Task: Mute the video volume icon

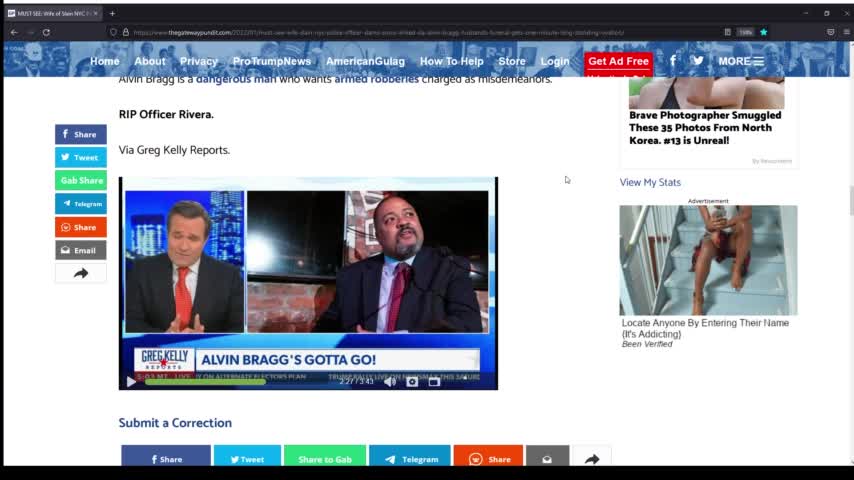Action: pos(390,382)
